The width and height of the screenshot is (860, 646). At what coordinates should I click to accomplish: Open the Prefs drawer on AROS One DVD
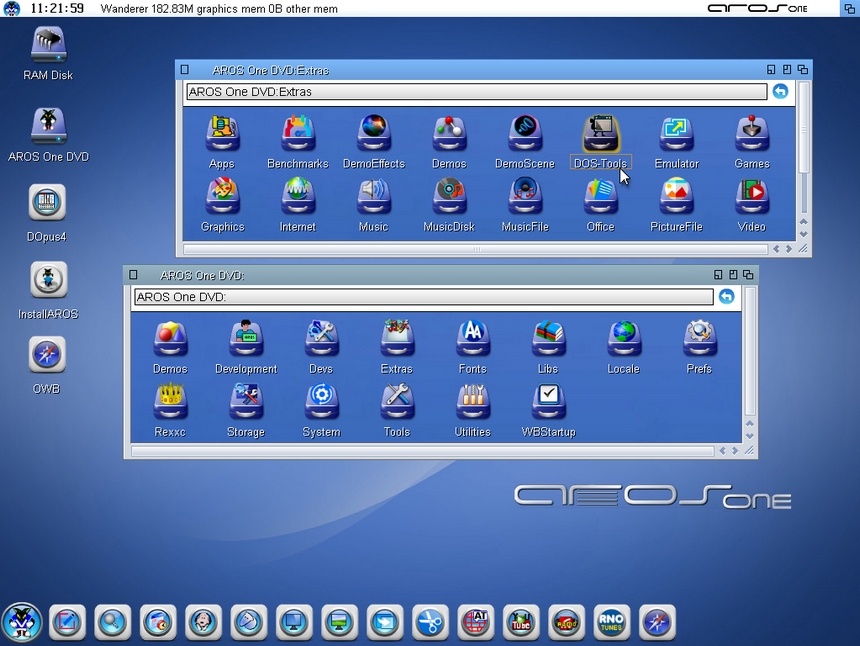(x=699, y=340)
